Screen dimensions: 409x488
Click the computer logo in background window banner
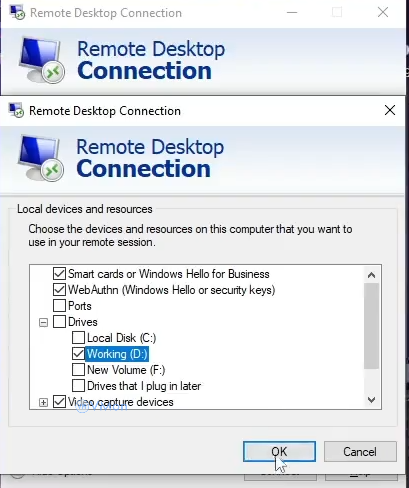tap(42, 60)
